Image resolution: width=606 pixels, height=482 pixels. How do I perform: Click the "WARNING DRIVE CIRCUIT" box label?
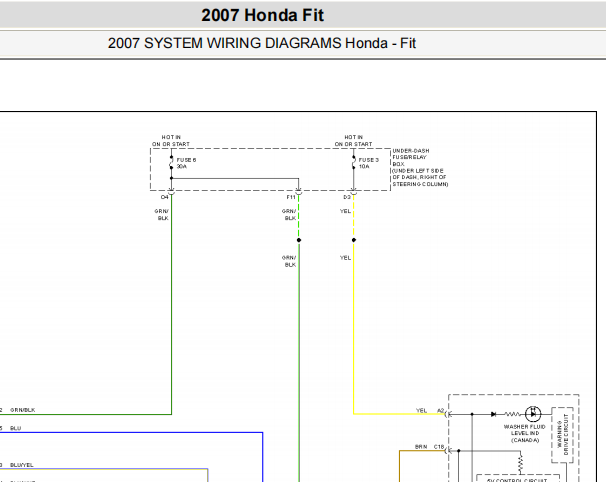click(x=562, y=434)
